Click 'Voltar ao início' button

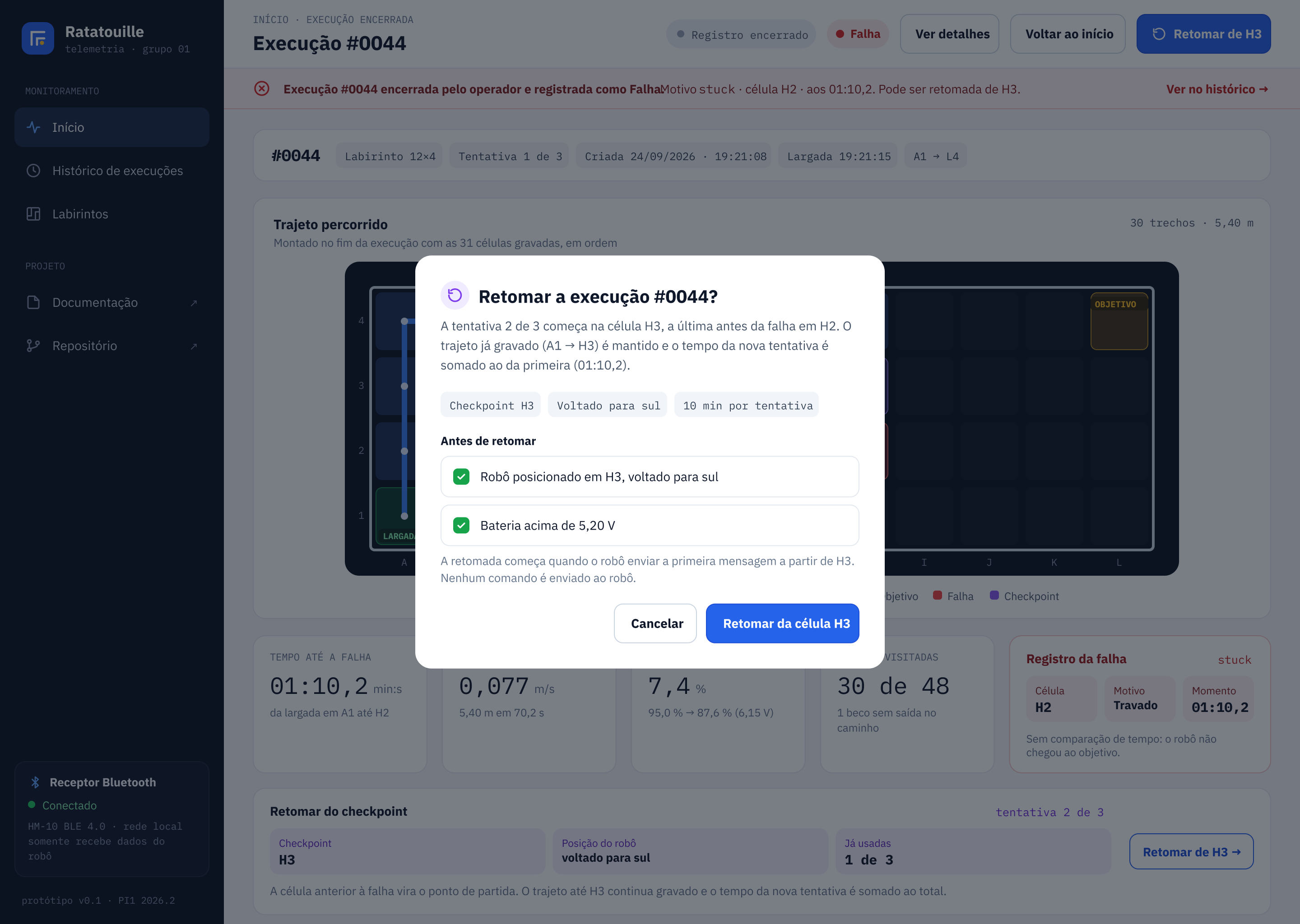(x=1068, y=34)
